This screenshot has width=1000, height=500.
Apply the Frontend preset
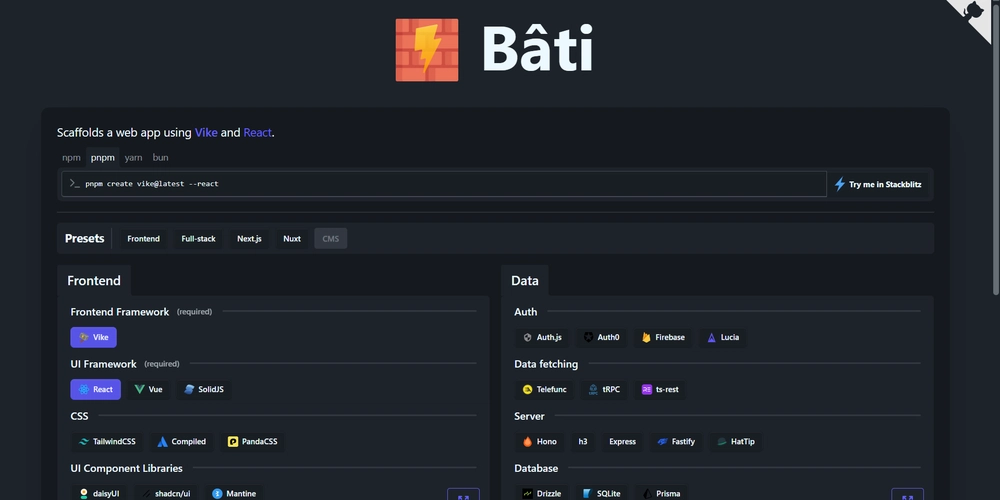[x=143, y=239]
